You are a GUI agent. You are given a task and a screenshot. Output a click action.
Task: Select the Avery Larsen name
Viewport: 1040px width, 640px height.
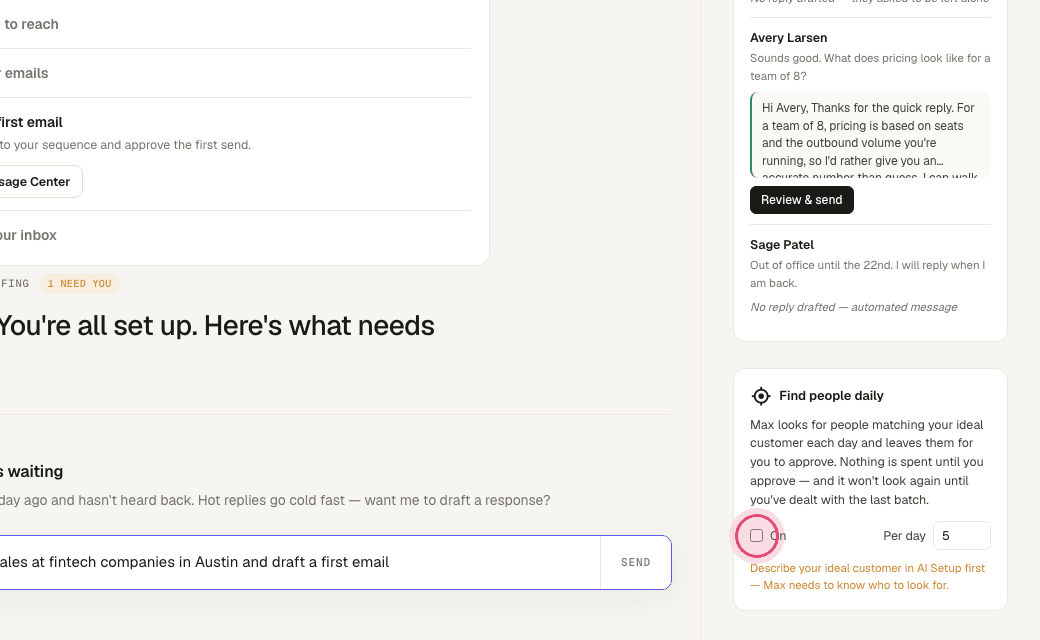click(788, 38)
